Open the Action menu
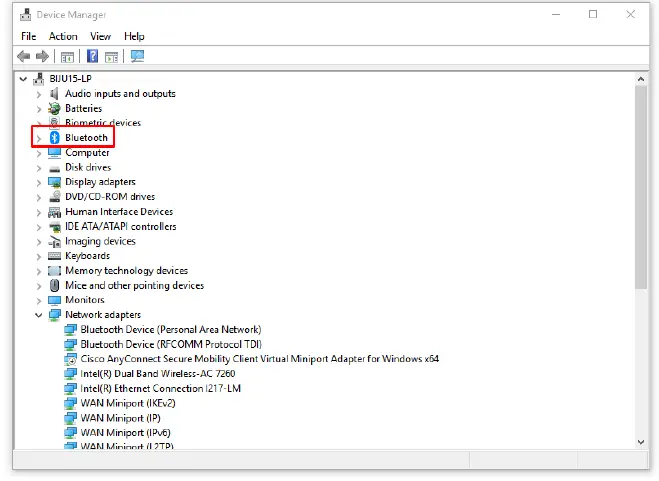 [x=63, y=37]
